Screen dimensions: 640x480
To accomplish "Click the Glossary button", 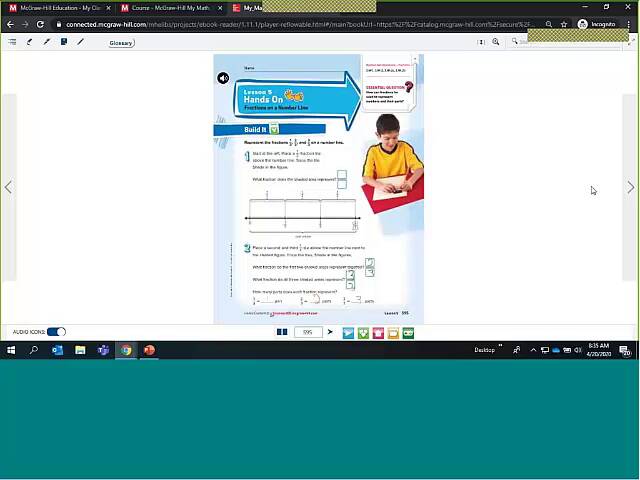I will pos(121,43).
